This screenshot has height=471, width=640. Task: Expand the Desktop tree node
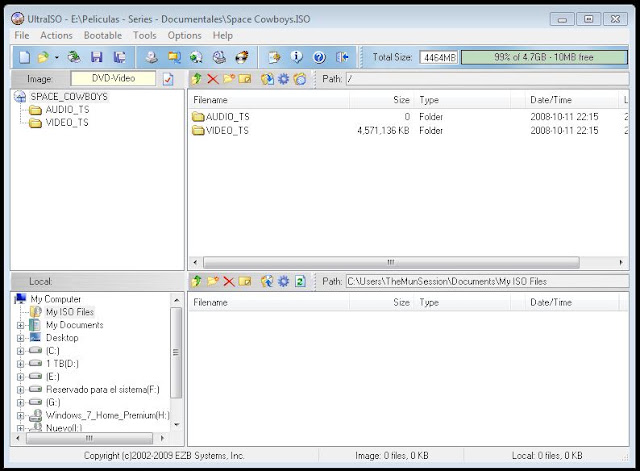coord(20,338)
